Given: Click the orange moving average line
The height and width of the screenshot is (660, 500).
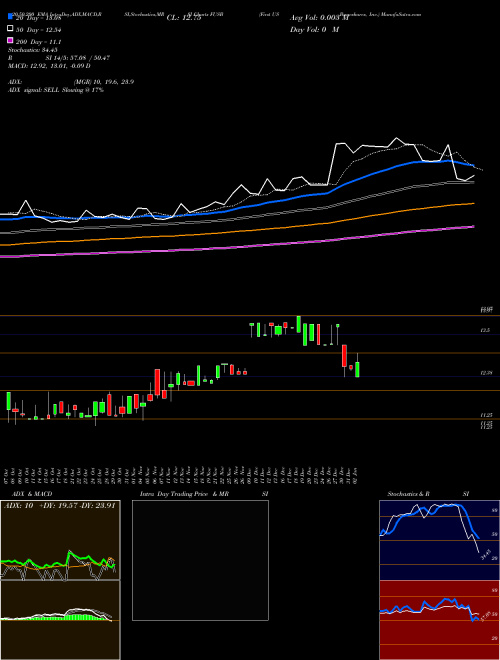Looking at the screenshot, I should (x=236, y=232).
